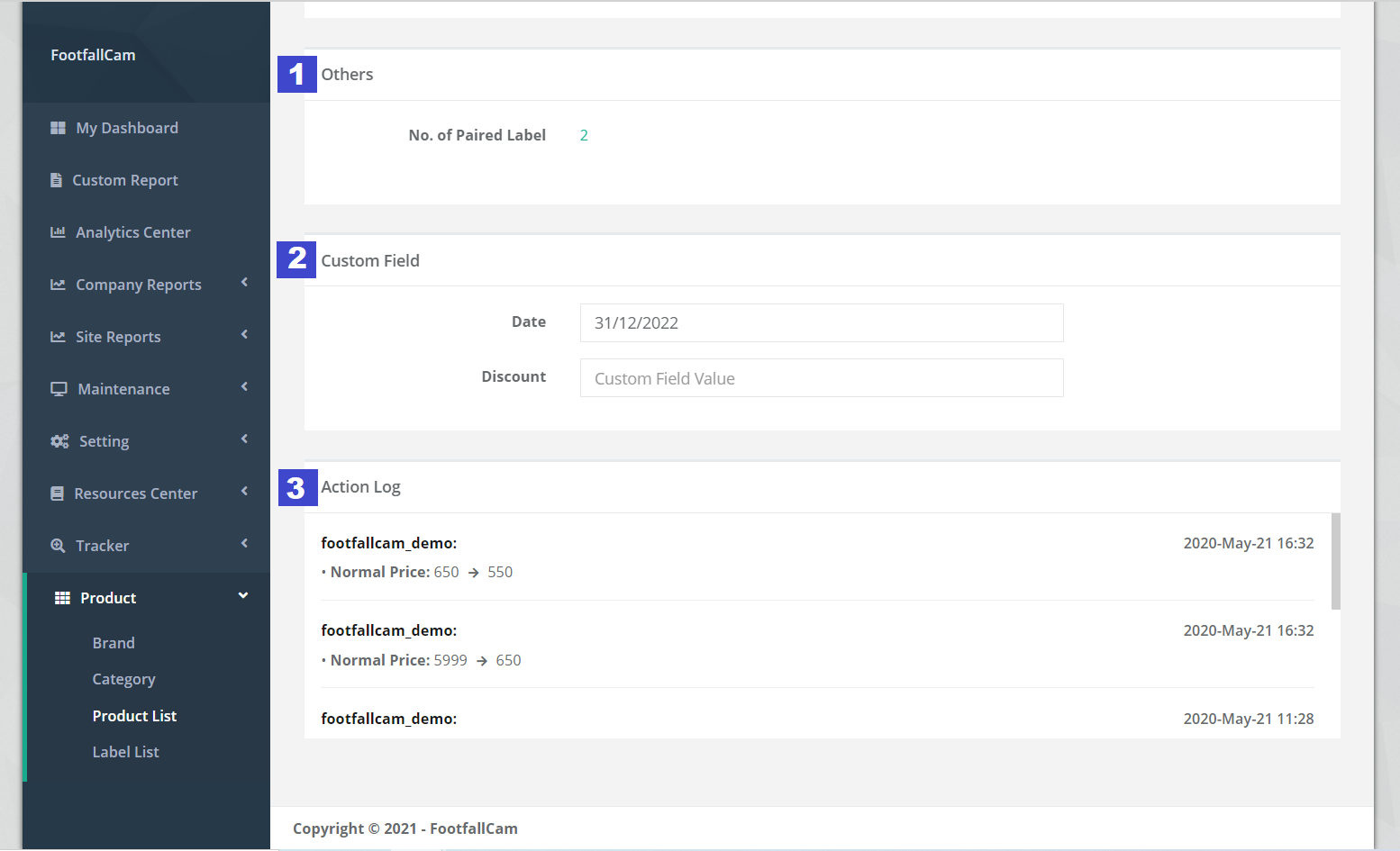Click the Analytics Center bar chart icon
The width and height of the screenshot is (1400, 851).
coord(58,232)
